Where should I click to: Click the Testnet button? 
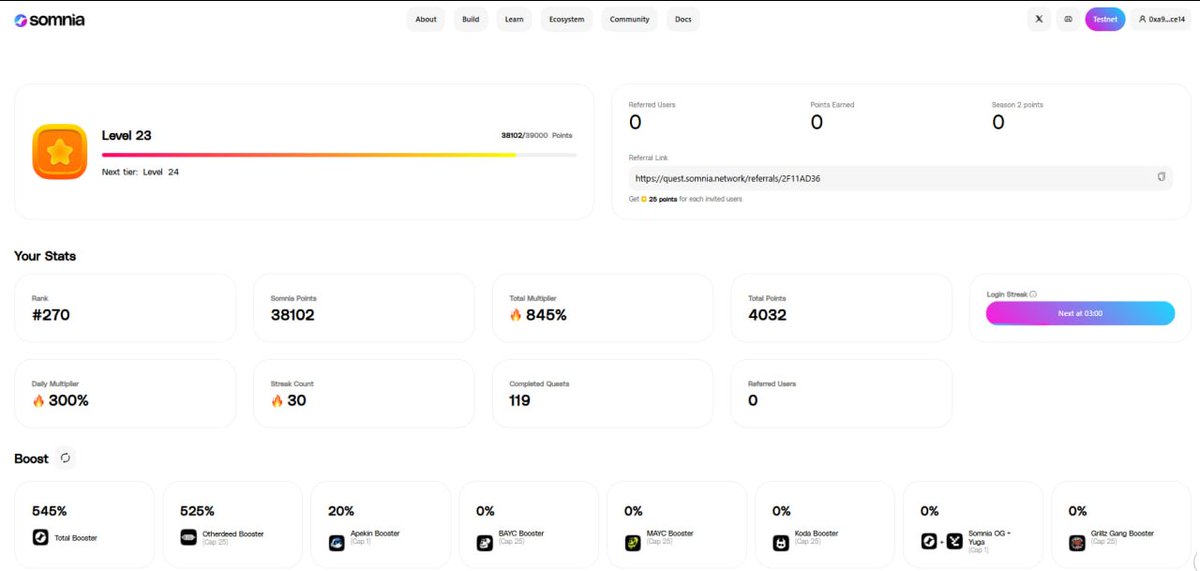[x=1105, y=19]
